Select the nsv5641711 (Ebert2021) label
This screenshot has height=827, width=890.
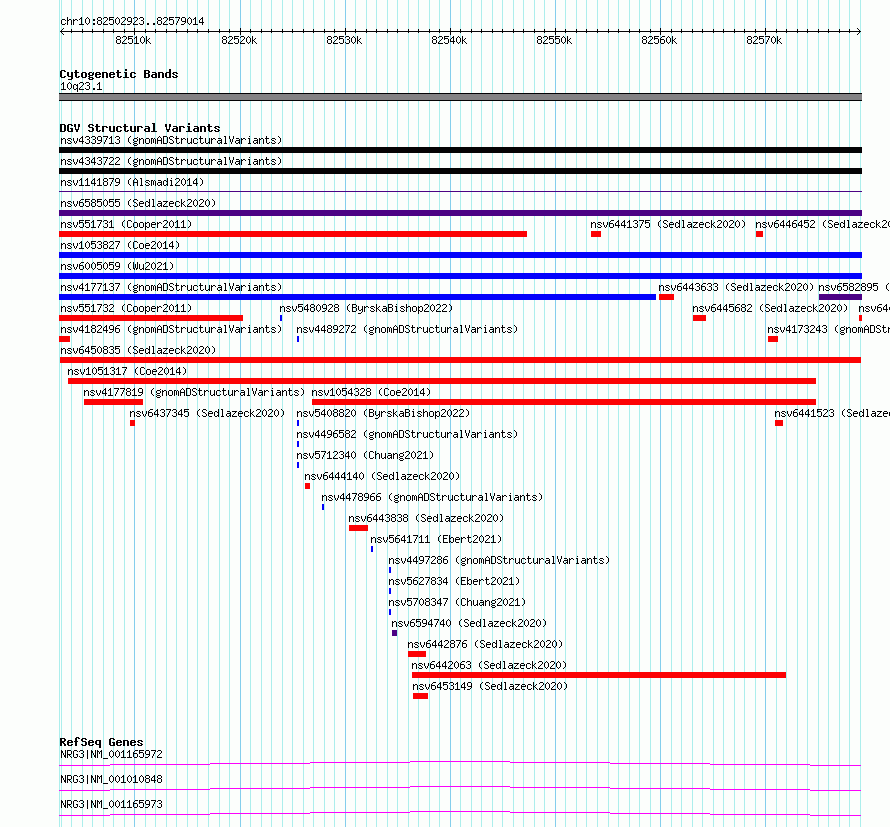pos(436,539)
